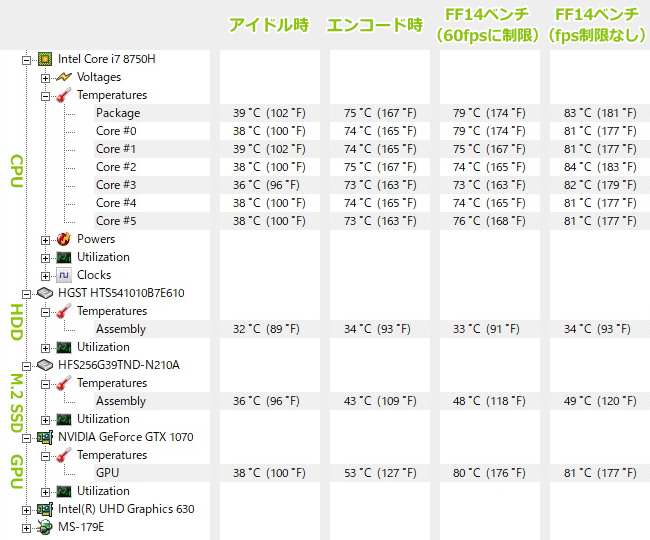Click the Clocks waveform icon
The width and height of the screenshot is (650, 540).
coord(64,275)
